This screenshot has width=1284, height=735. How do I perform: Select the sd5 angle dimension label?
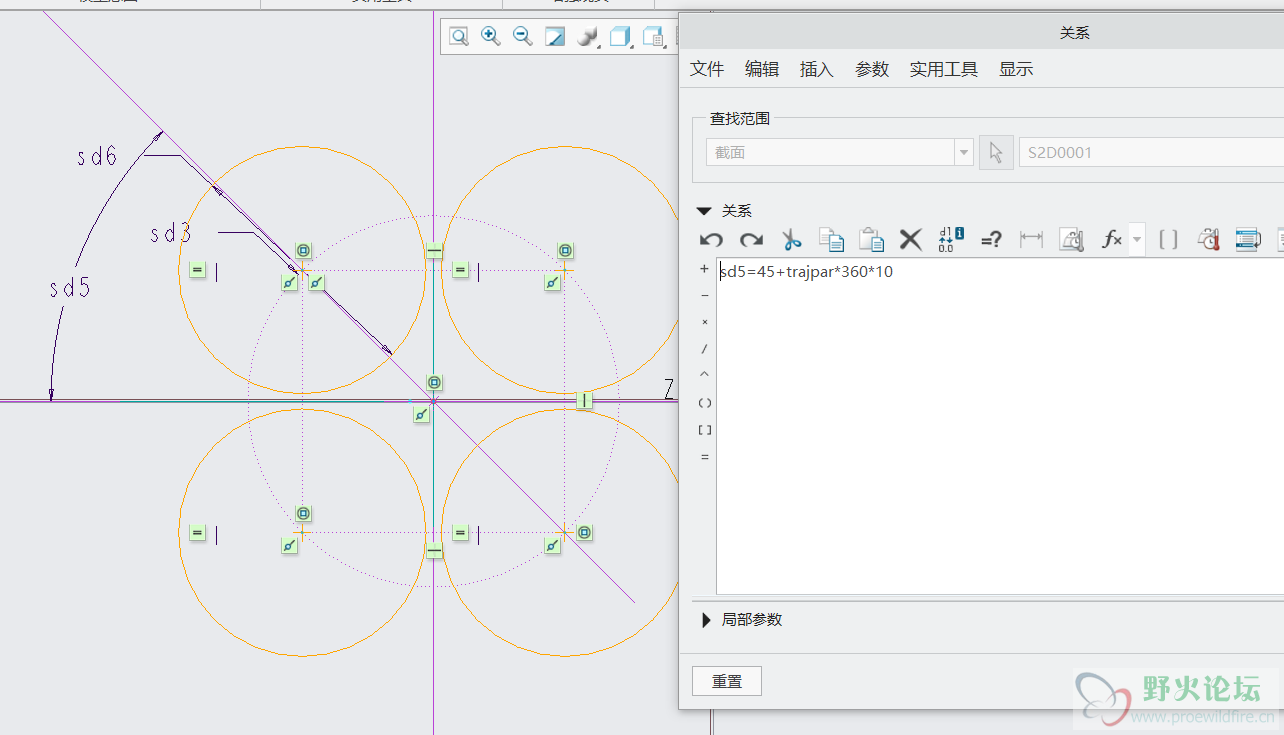point(70,289)
